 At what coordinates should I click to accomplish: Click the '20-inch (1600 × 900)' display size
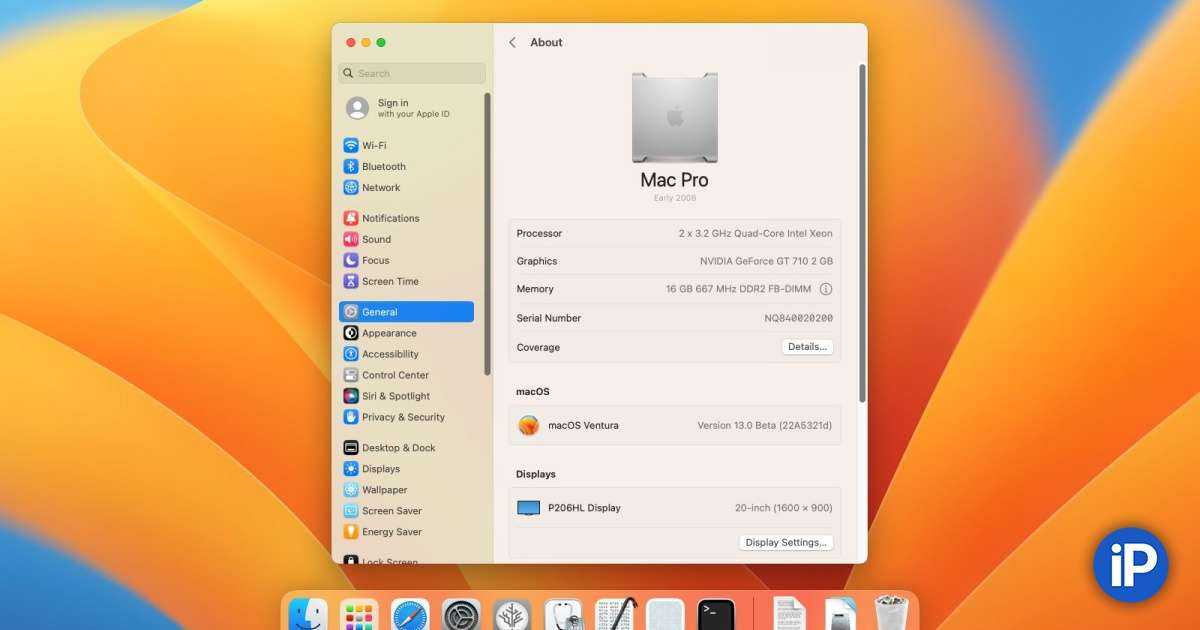[784, 508]
